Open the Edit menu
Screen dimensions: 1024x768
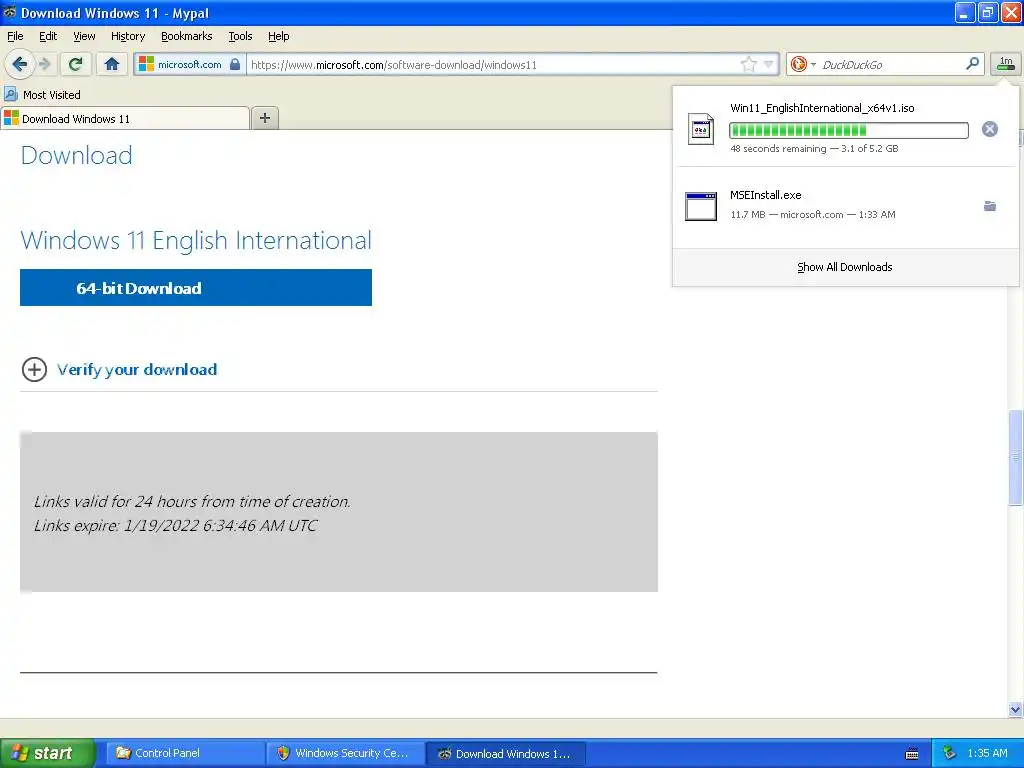tap(48, 37)
